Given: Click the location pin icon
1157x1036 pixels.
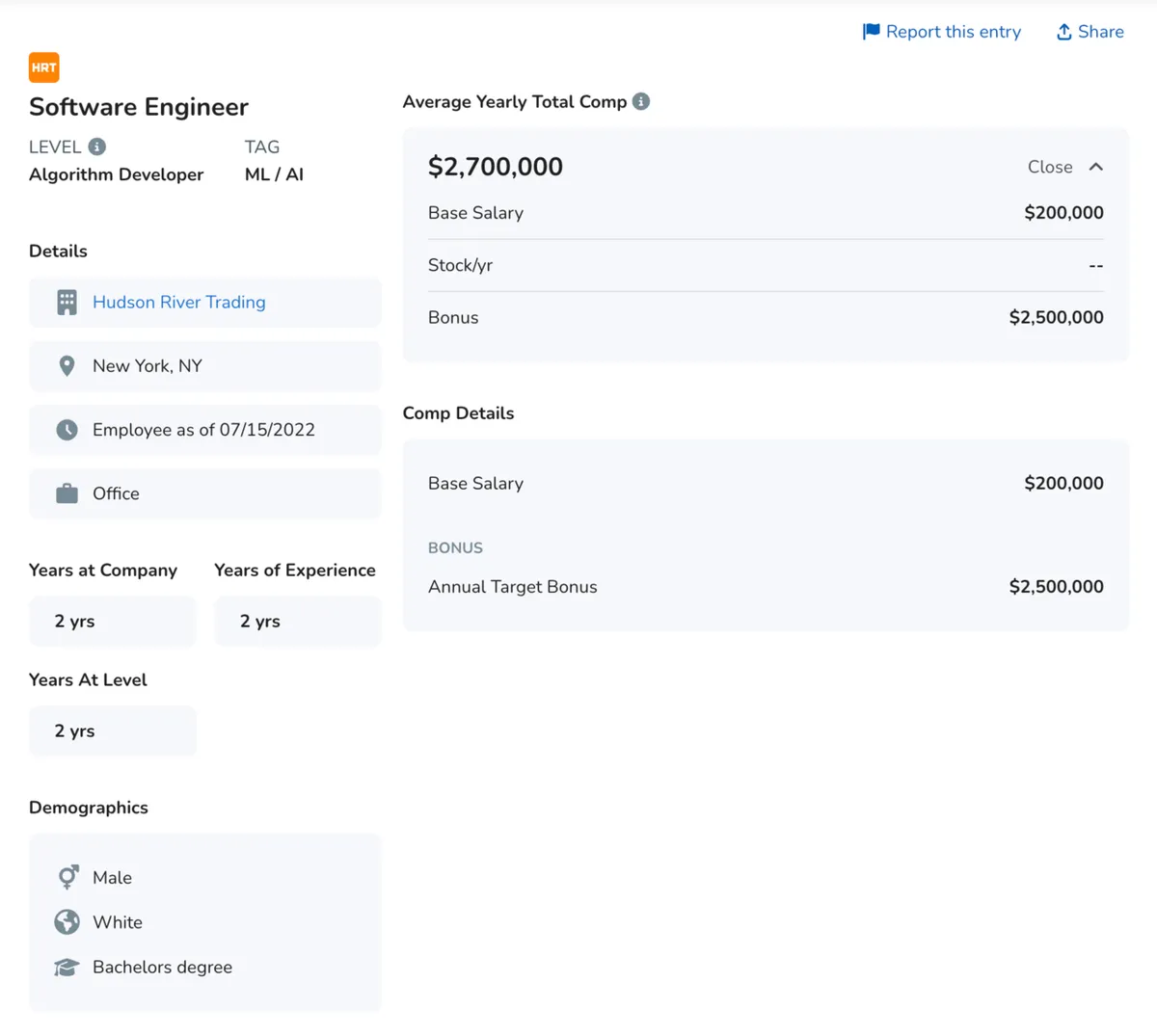Looking at the screenshot, I should (67, 366).
